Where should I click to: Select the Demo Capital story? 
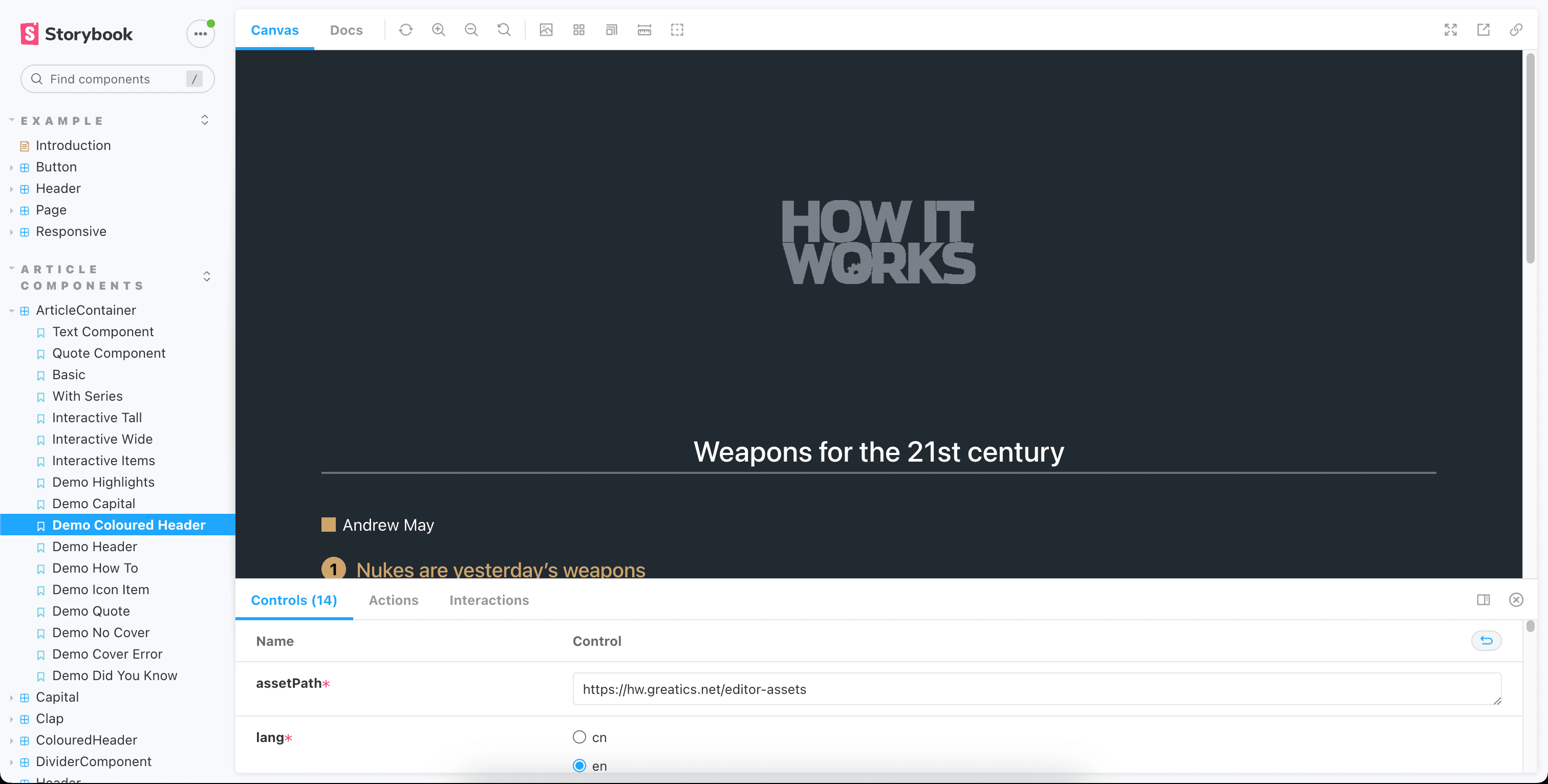click(x=94, y=504)
